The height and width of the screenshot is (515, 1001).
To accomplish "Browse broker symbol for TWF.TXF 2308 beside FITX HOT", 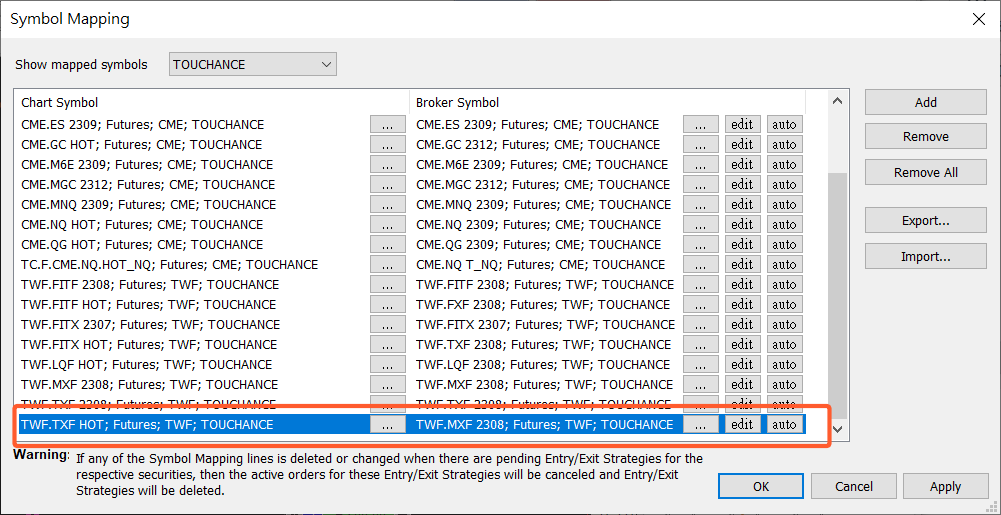I will [x=700, y=345].
